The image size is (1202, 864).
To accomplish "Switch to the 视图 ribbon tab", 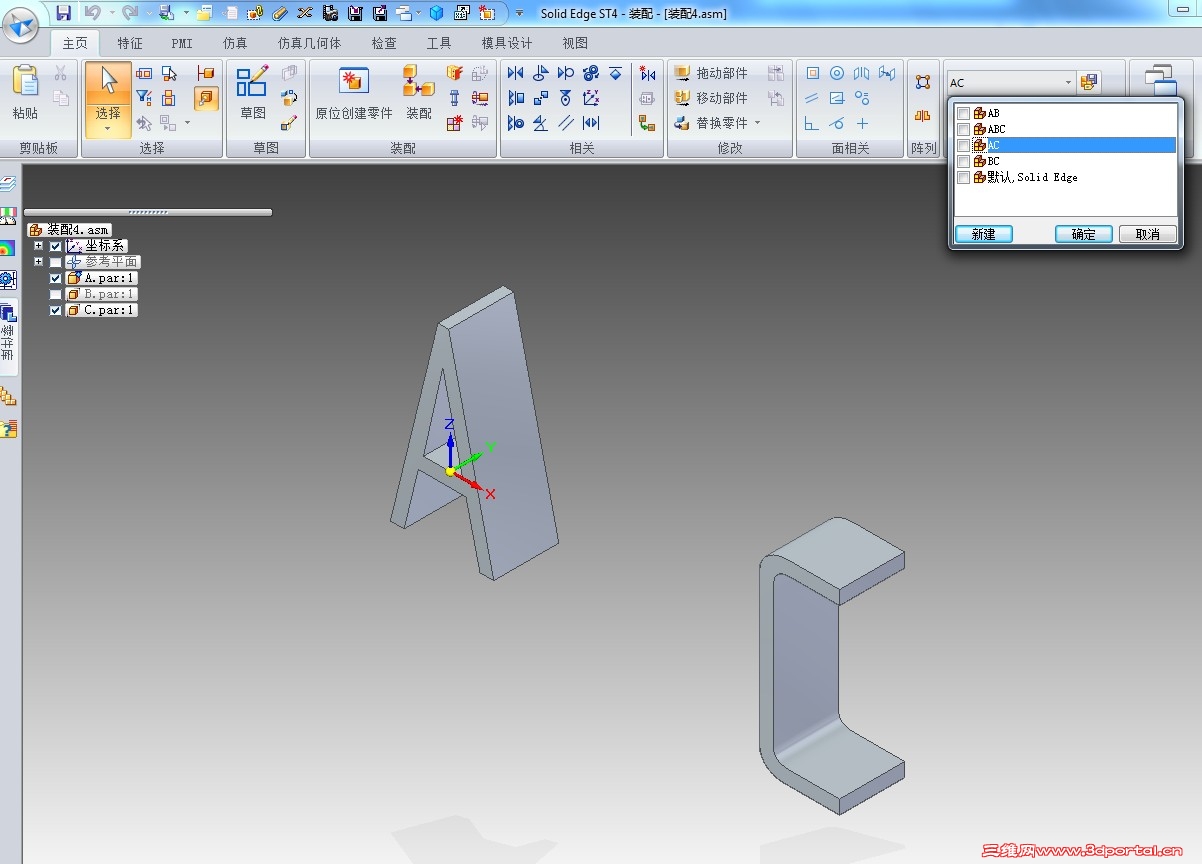I will pos(575,43).
